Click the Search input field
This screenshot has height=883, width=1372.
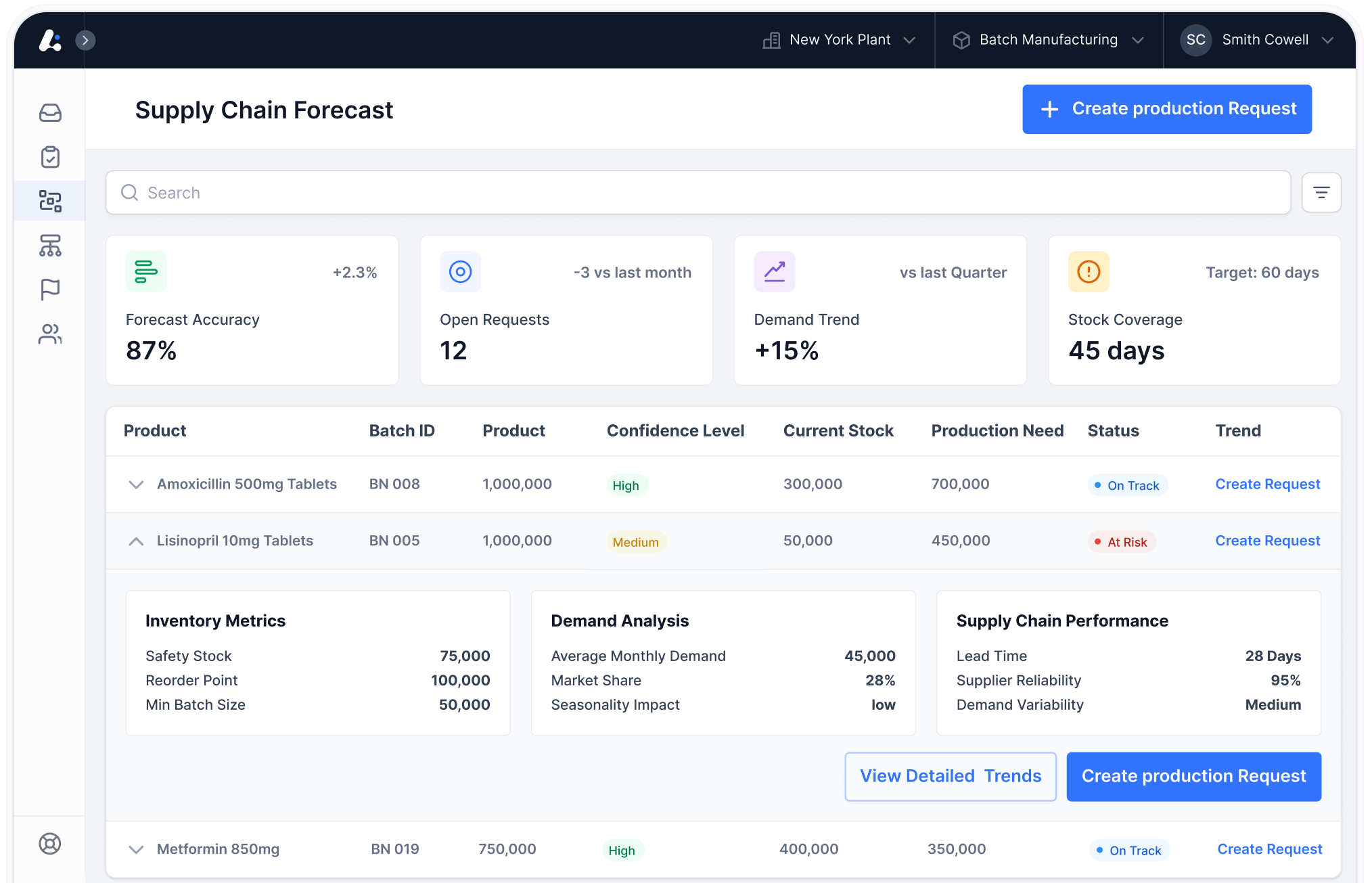697,193
